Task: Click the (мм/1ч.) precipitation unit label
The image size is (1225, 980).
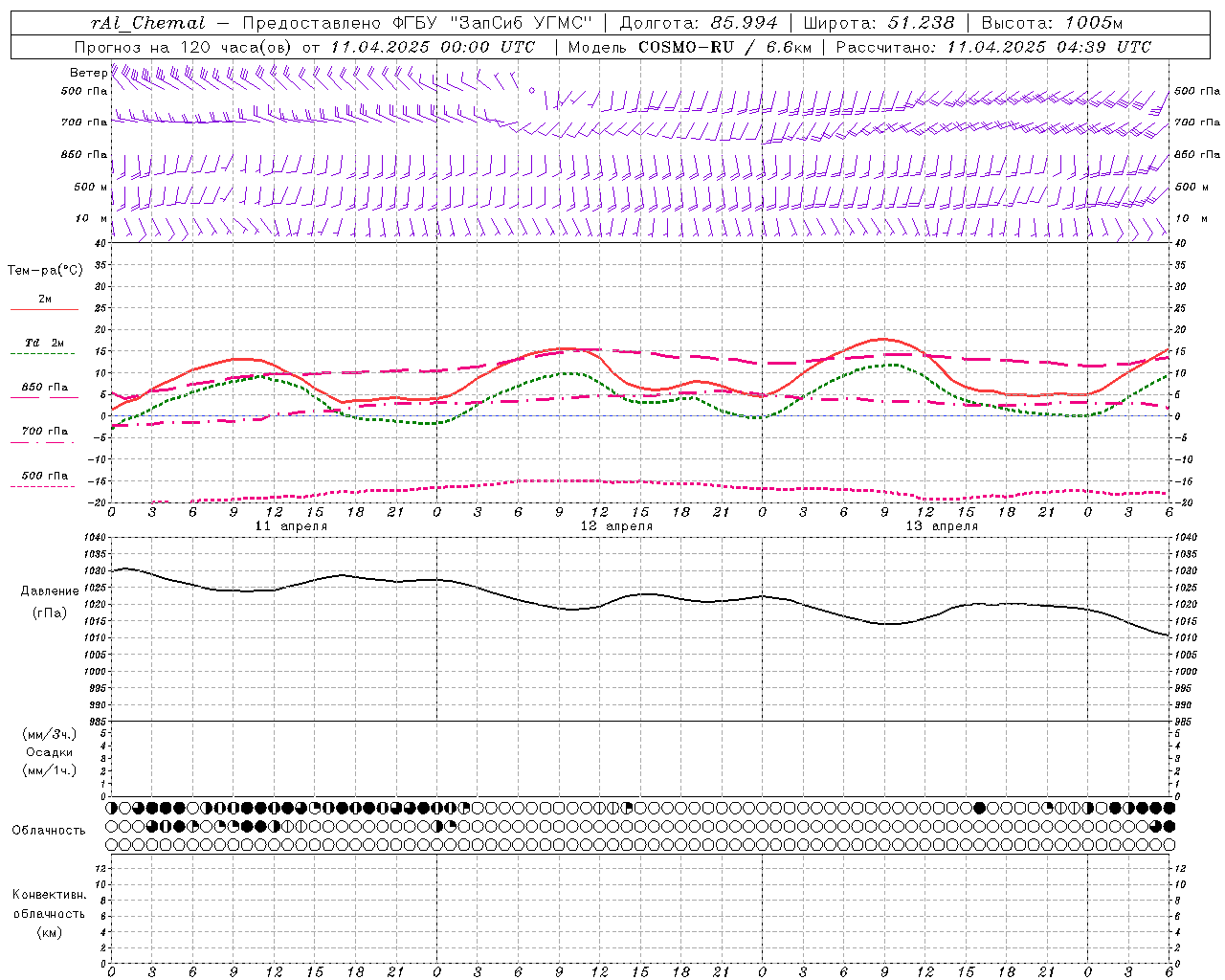Action: (x=50, y=770)
